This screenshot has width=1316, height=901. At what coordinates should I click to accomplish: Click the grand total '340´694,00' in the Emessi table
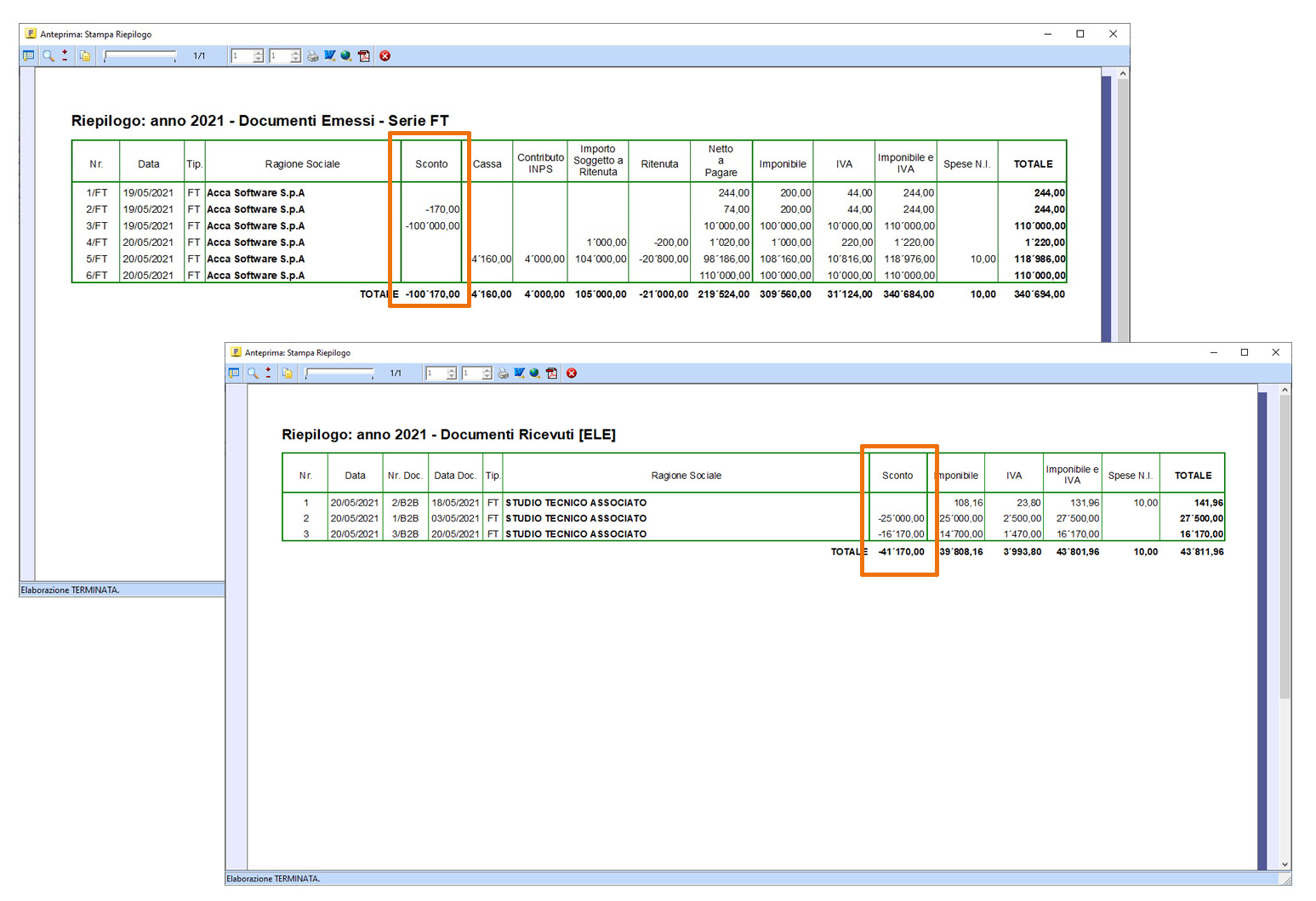1040,294
